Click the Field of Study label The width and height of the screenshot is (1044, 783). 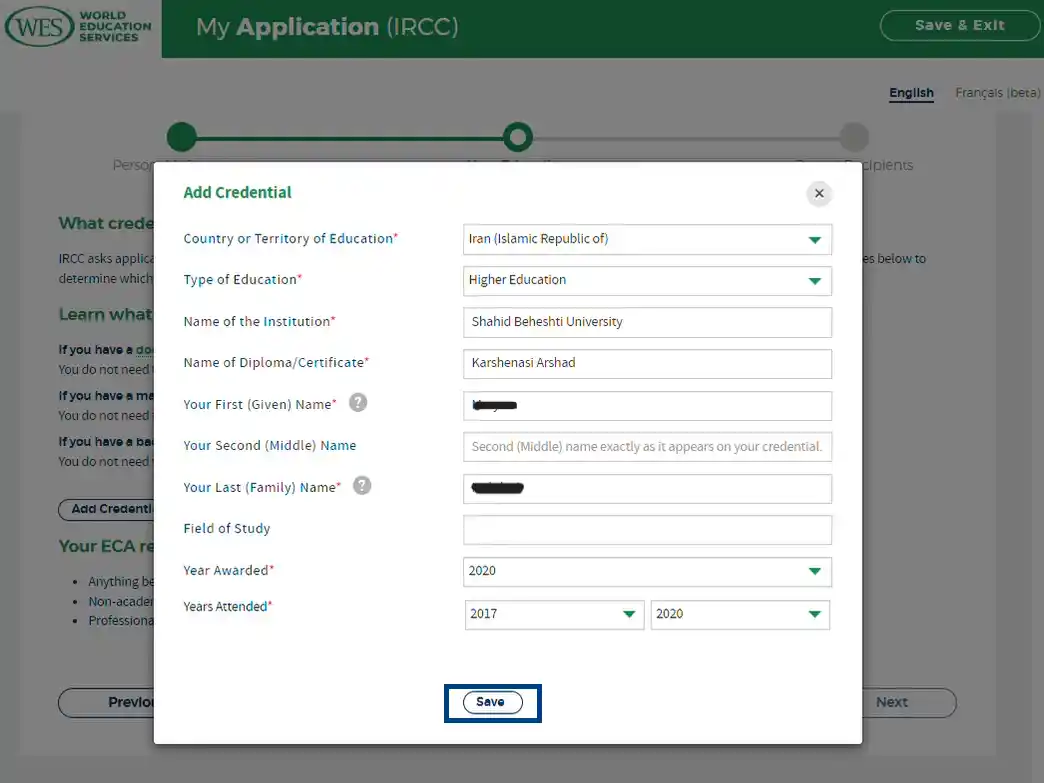point(226,529)
